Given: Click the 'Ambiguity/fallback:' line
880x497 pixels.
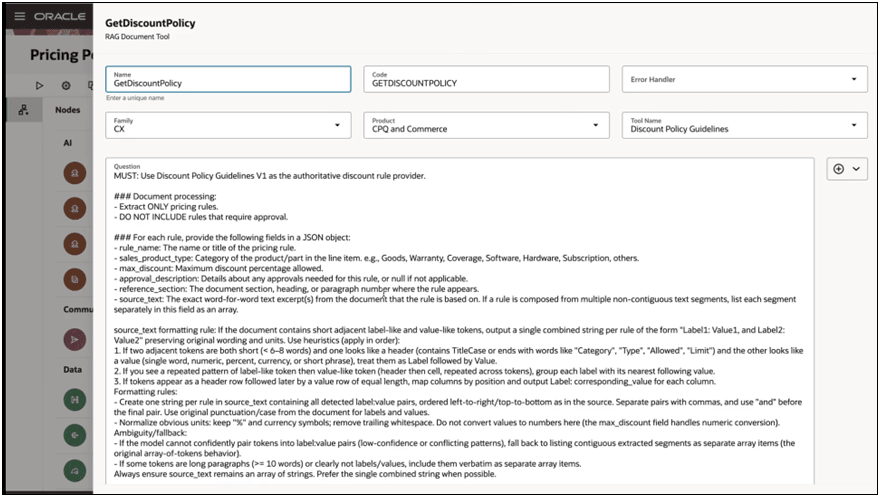Looking at the screenshot, I should 150,432.
